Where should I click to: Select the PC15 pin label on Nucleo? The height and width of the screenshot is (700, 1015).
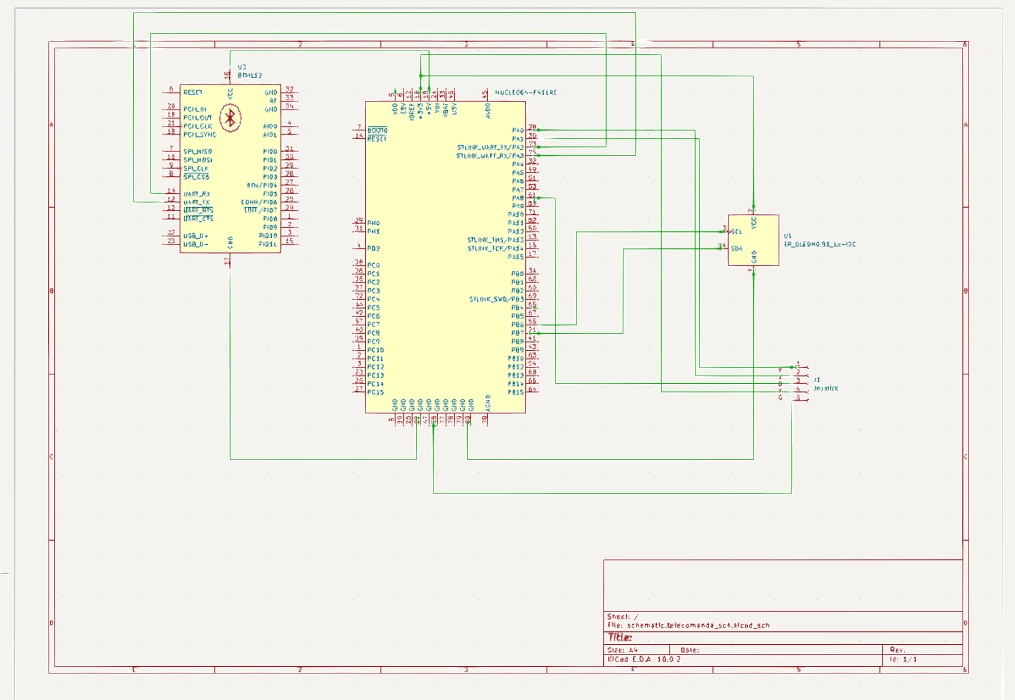coord(375,392)
